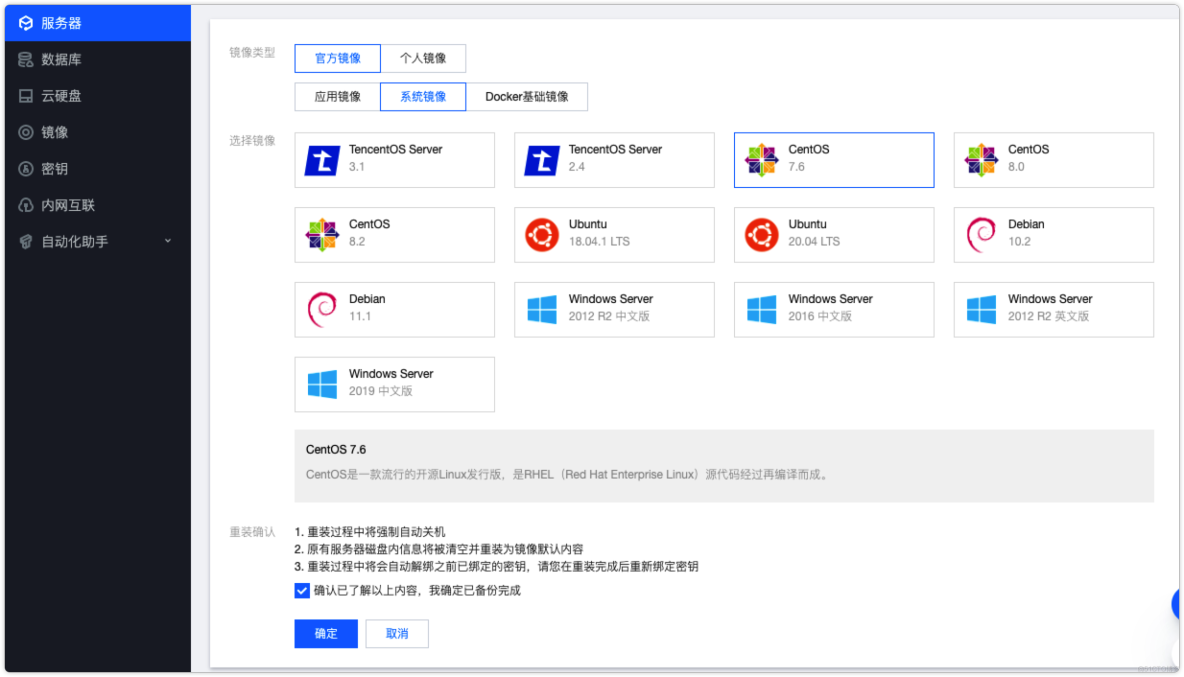The image size is (1184, 677).
Task: Select the 系统镜像 tab
Action: click(423, 97)
